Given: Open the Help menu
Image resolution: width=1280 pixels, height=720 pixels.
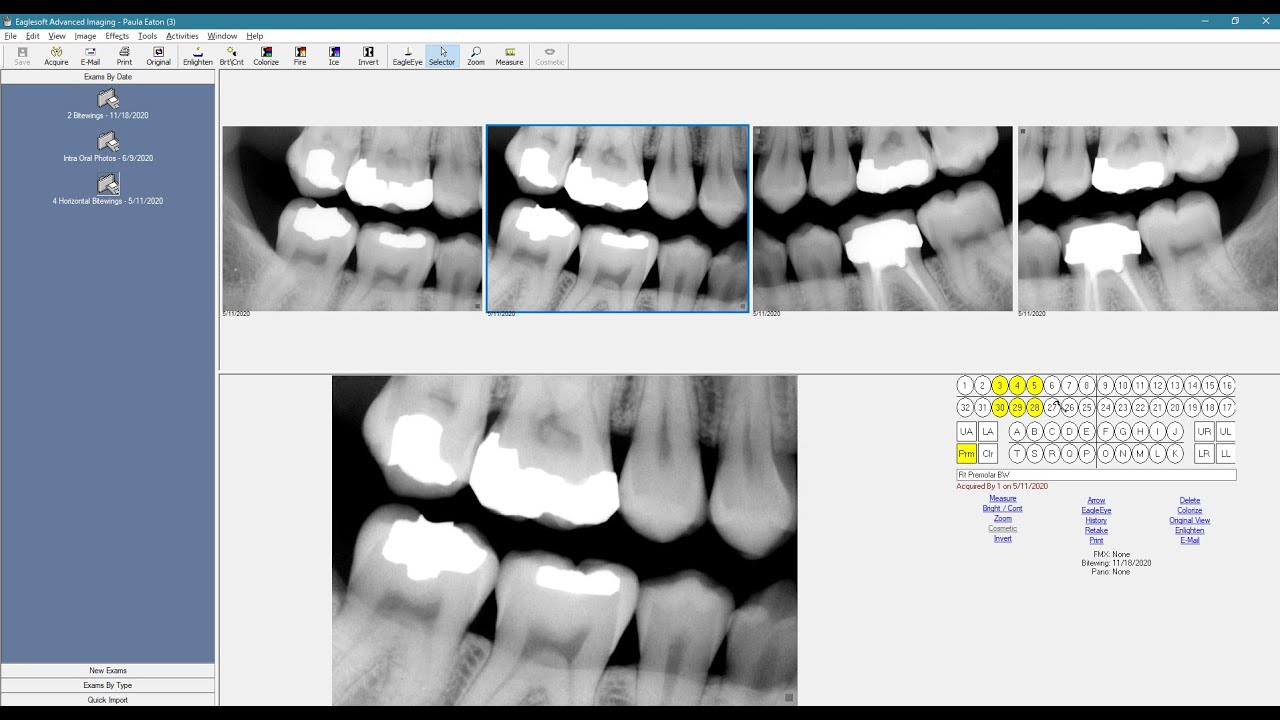Looking at the screenshot, I should [x=255, y=36].
